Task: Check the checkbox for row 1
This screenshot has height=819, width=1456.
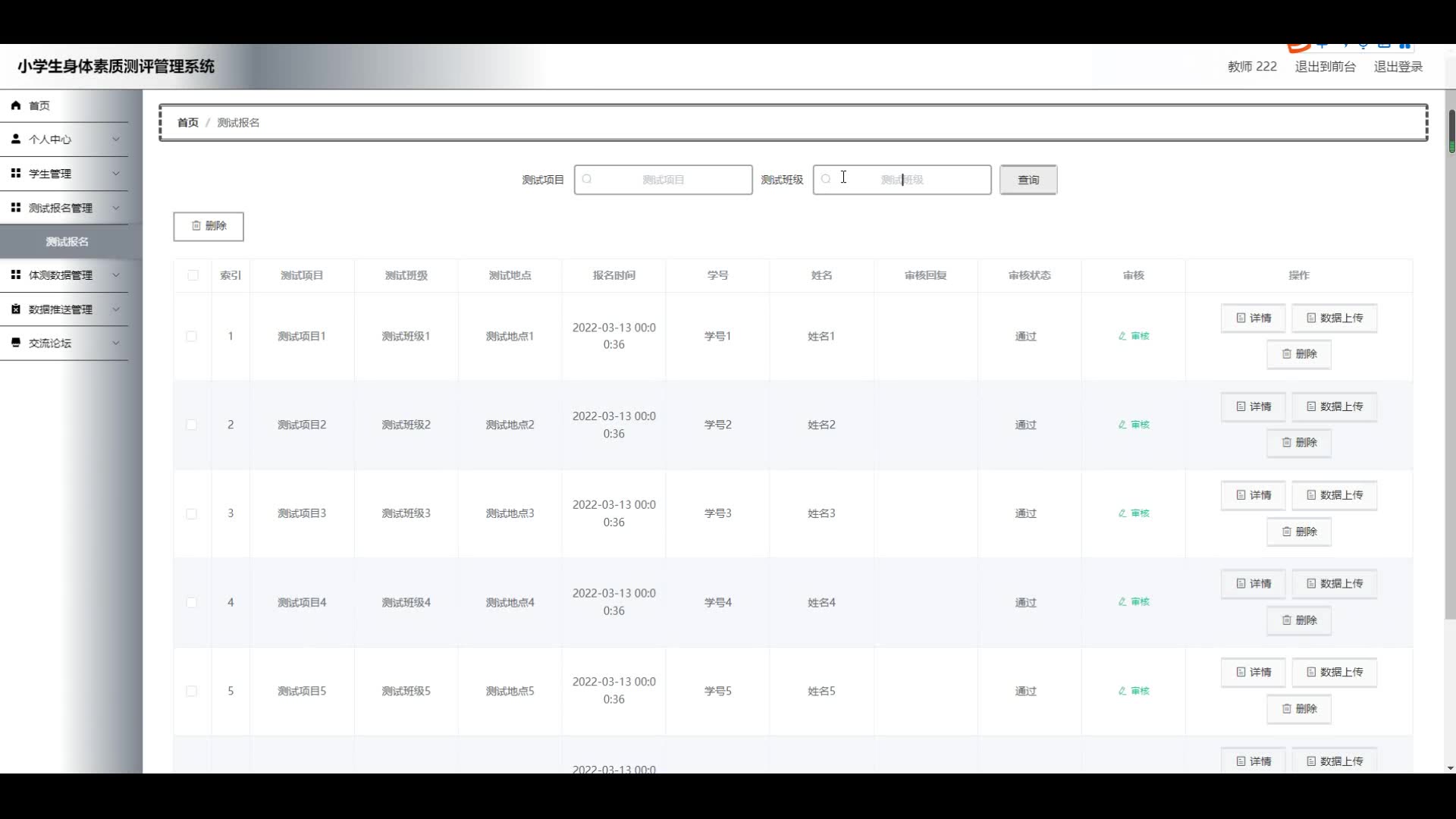Action: pos(192,336)
